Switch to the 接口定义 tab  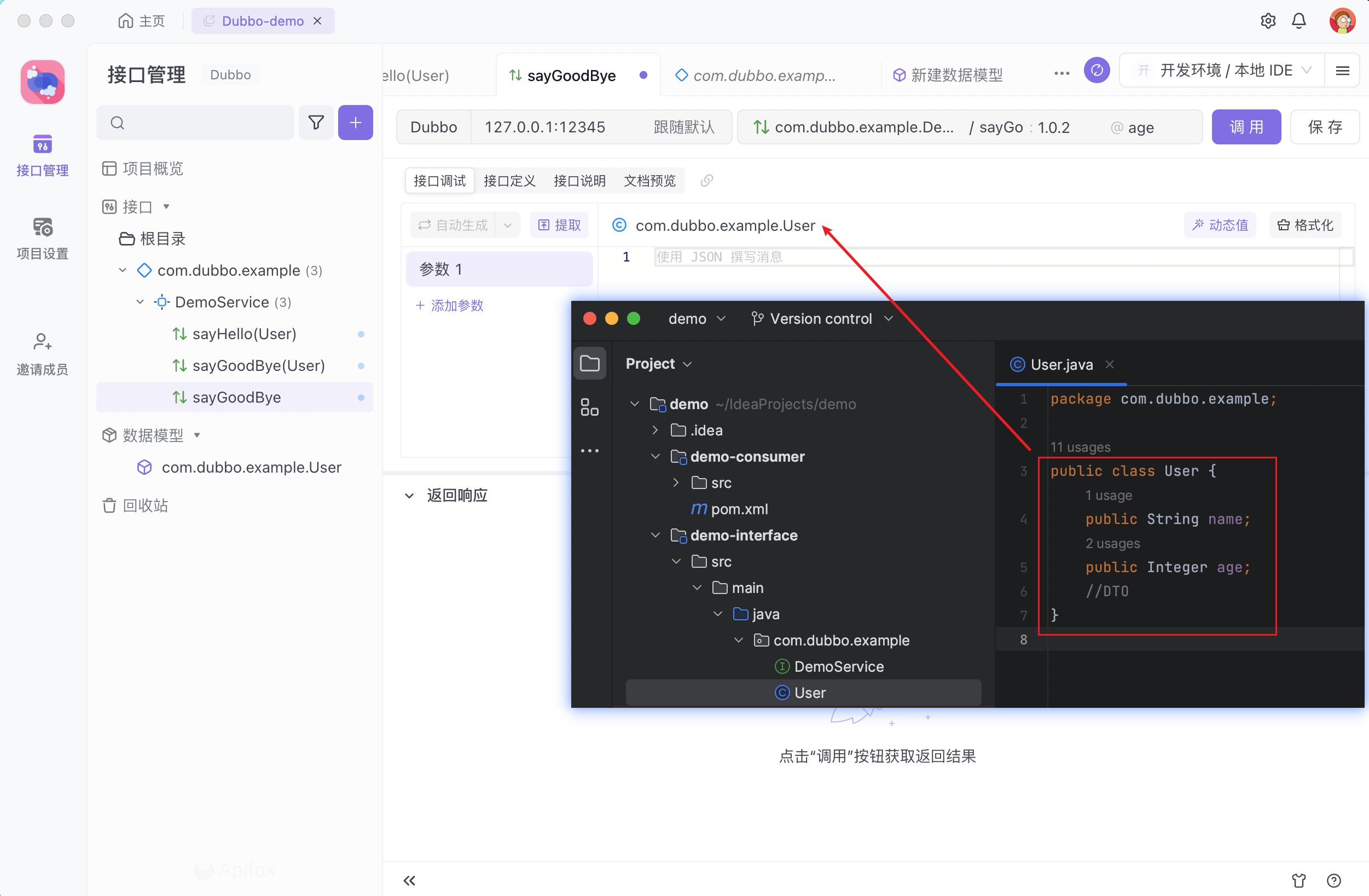tap(509, 181)
